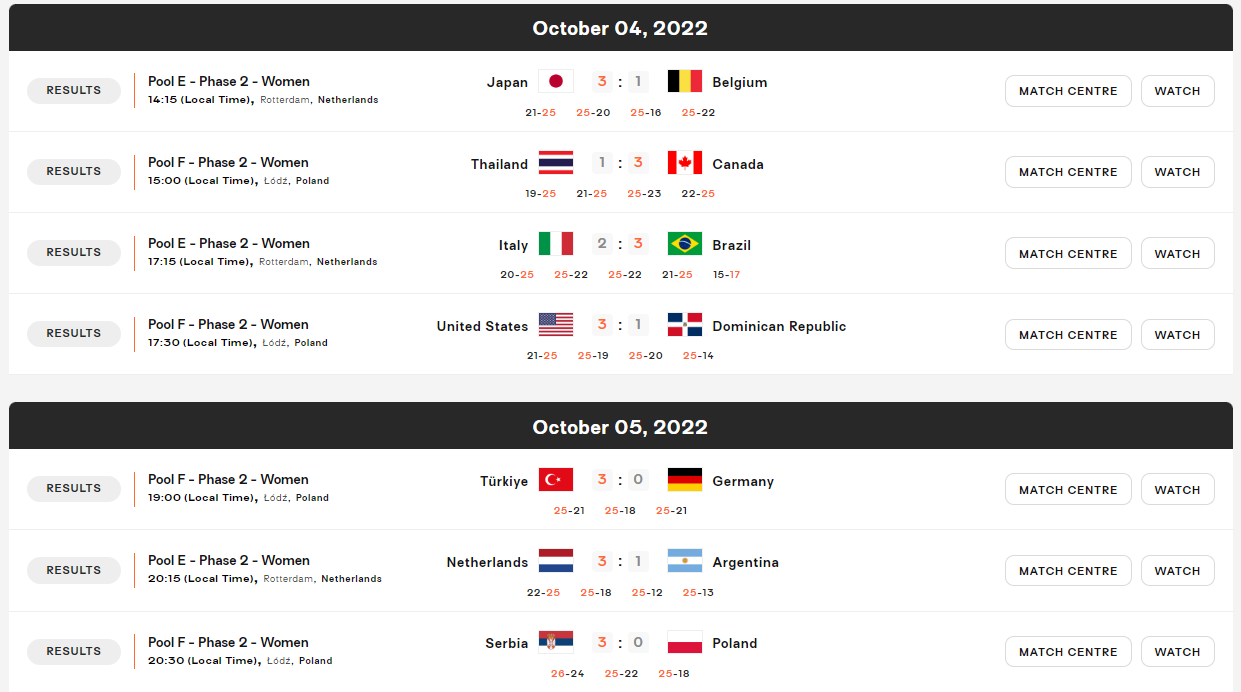Click the Canada flag icon

685,163
